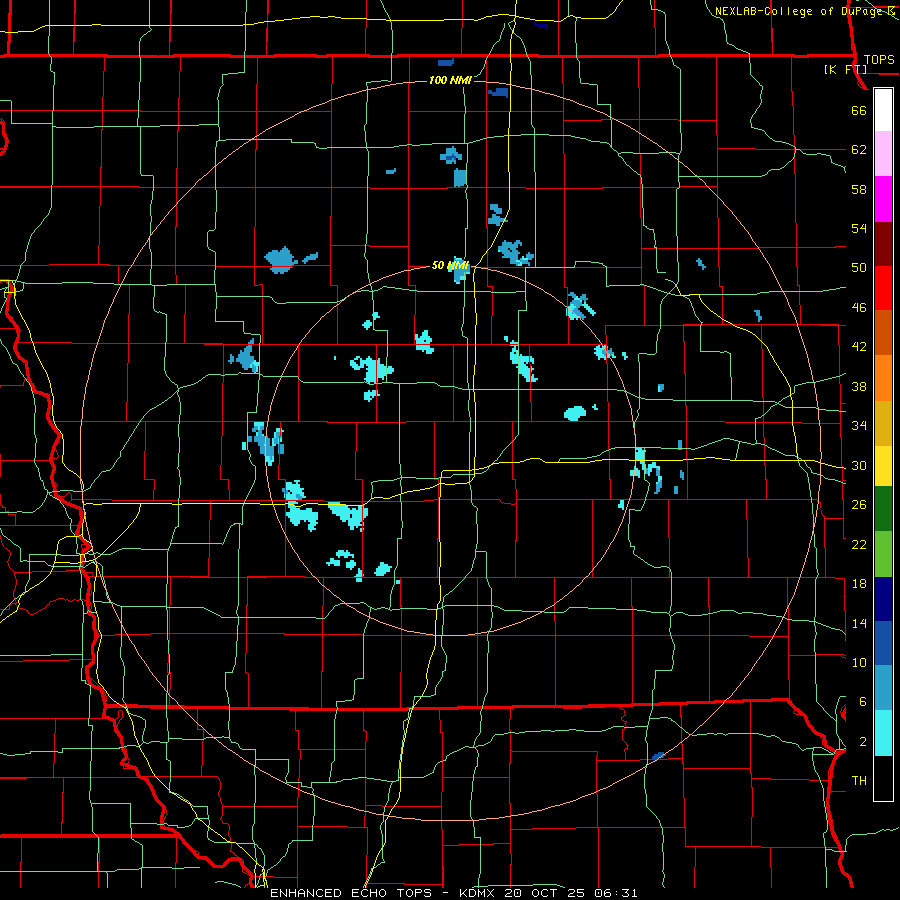The height and width of the screenshot is (900, 900).
Task: Click the "50 NMI" range ring label
Action: tap(451, 266)
